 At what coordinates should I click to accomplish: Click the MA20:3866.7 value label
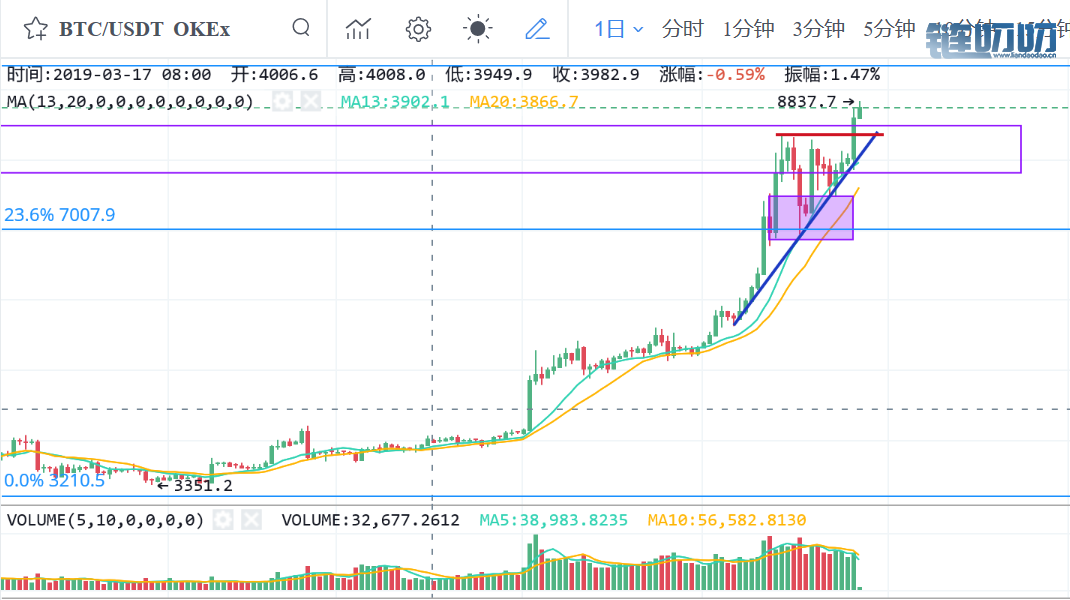523,102
